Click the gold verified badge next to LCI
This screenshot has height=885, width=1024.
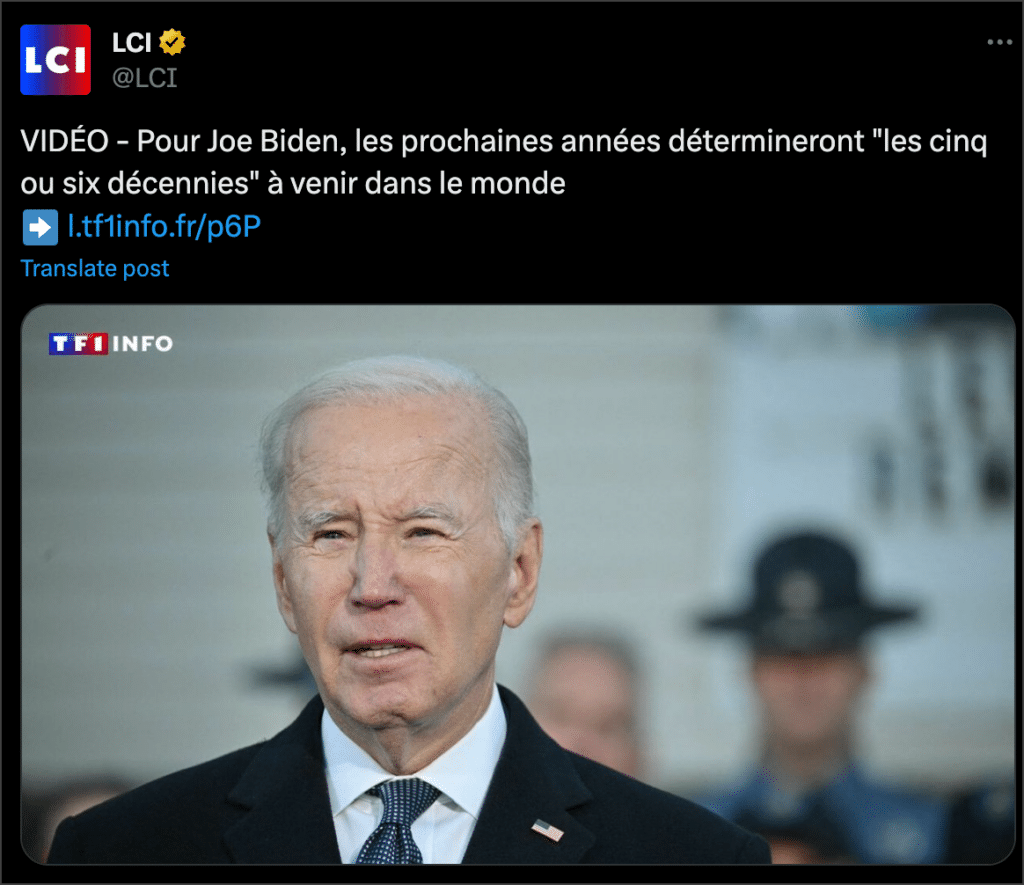(172, 42)
